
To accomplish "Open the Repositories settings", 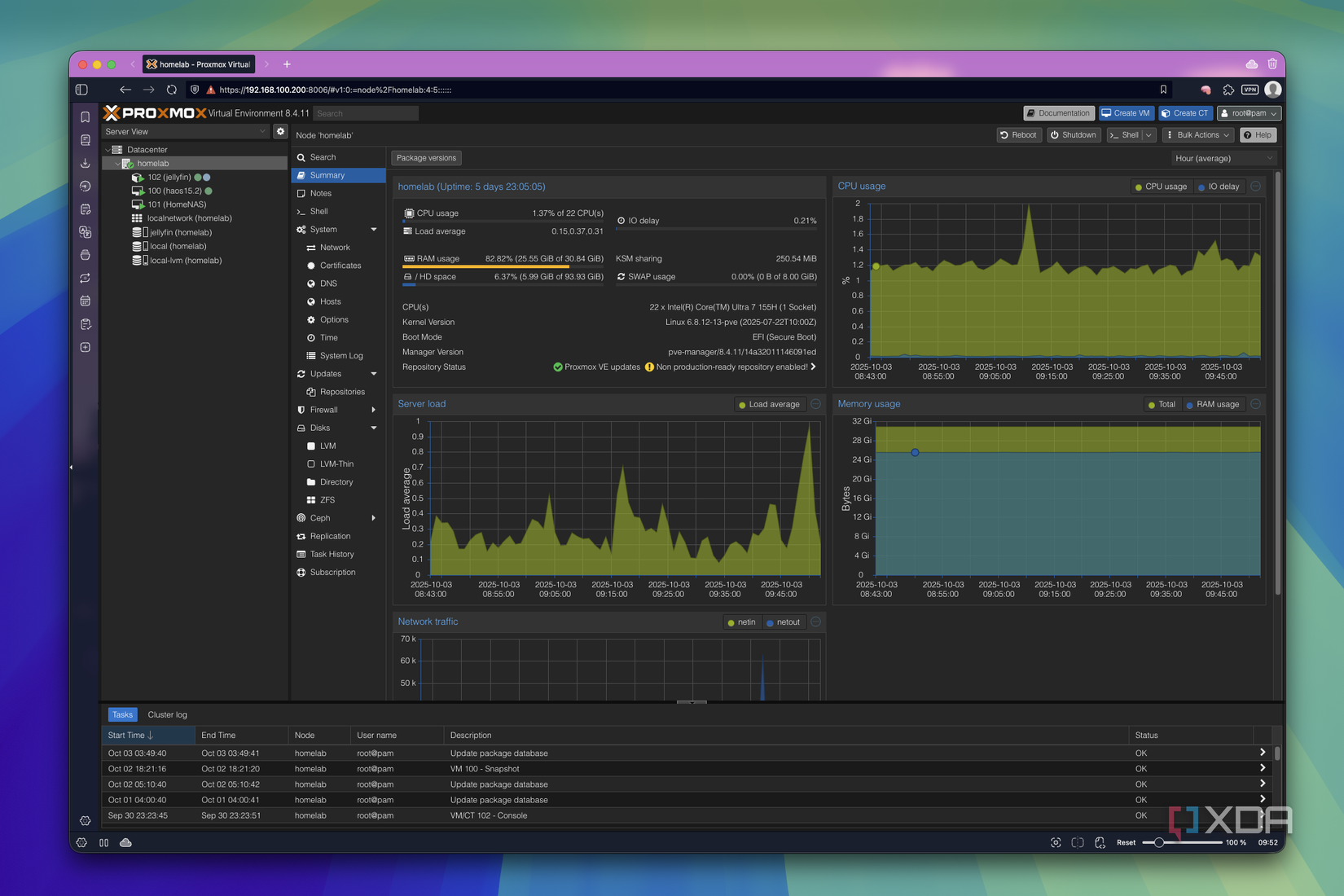I will click(x=342, y=391).
